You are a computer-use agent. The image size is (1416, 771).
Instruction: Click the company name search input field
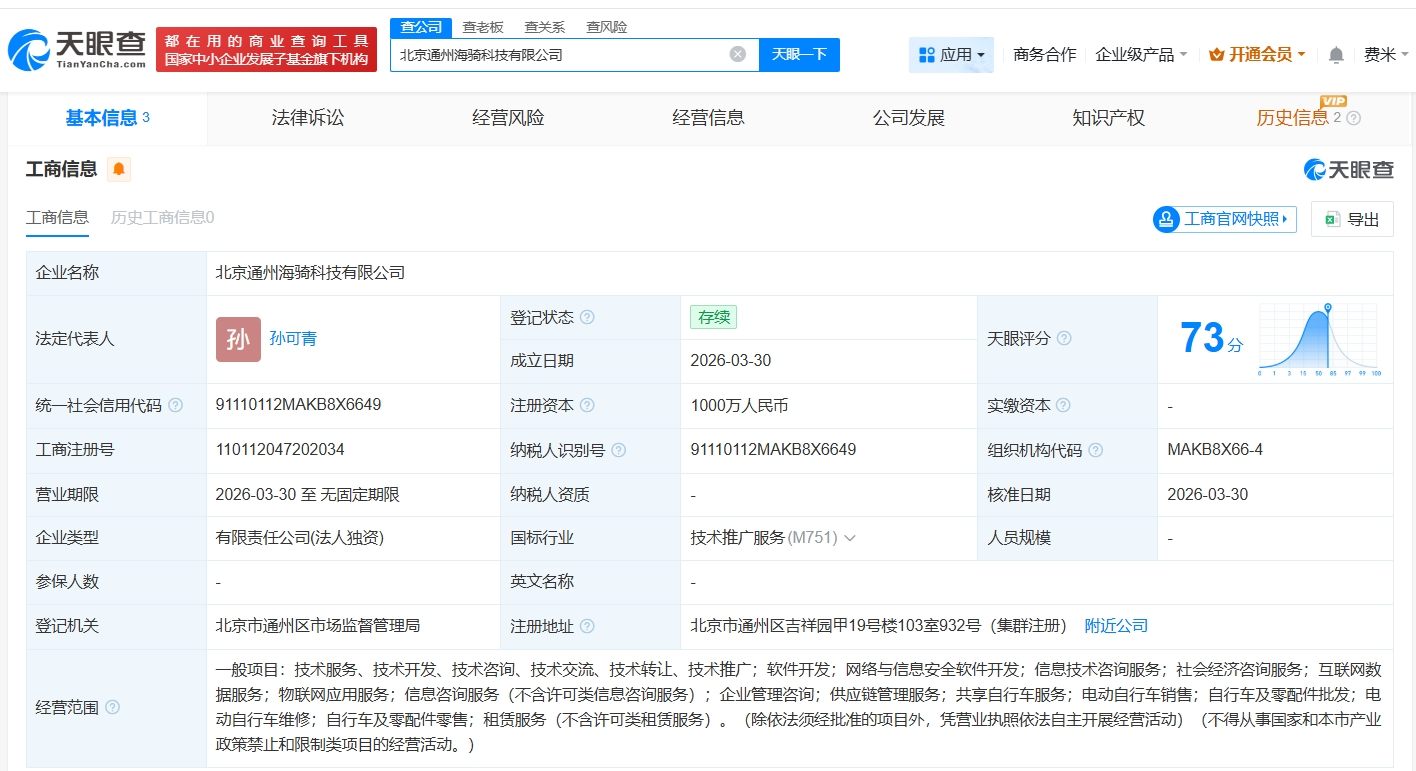tap(560, 54)
